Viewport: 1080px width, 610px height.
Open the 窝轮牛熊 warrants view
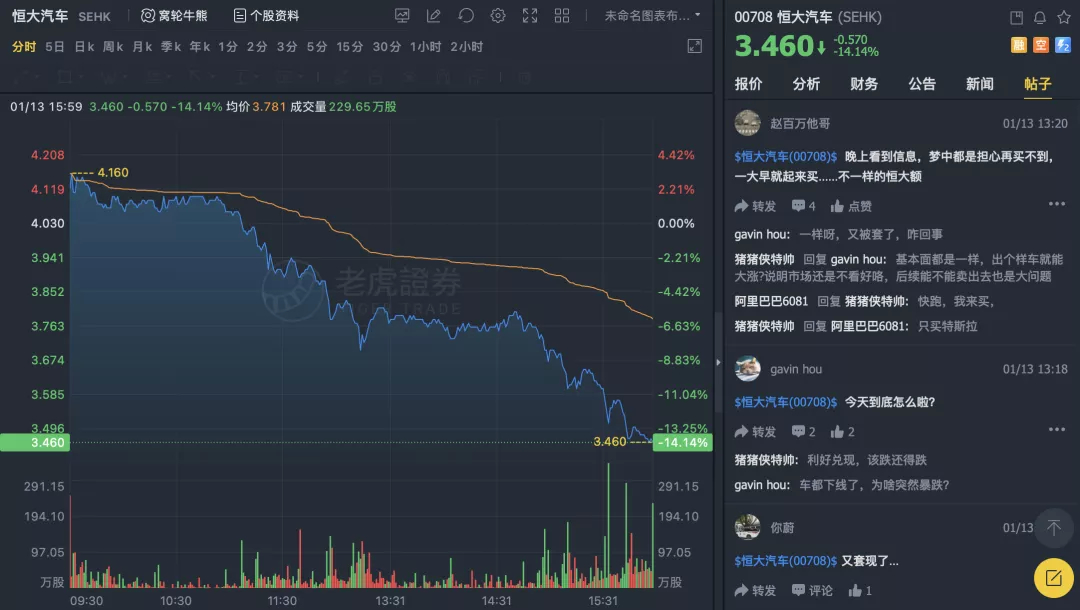click(x=174, y=15)
